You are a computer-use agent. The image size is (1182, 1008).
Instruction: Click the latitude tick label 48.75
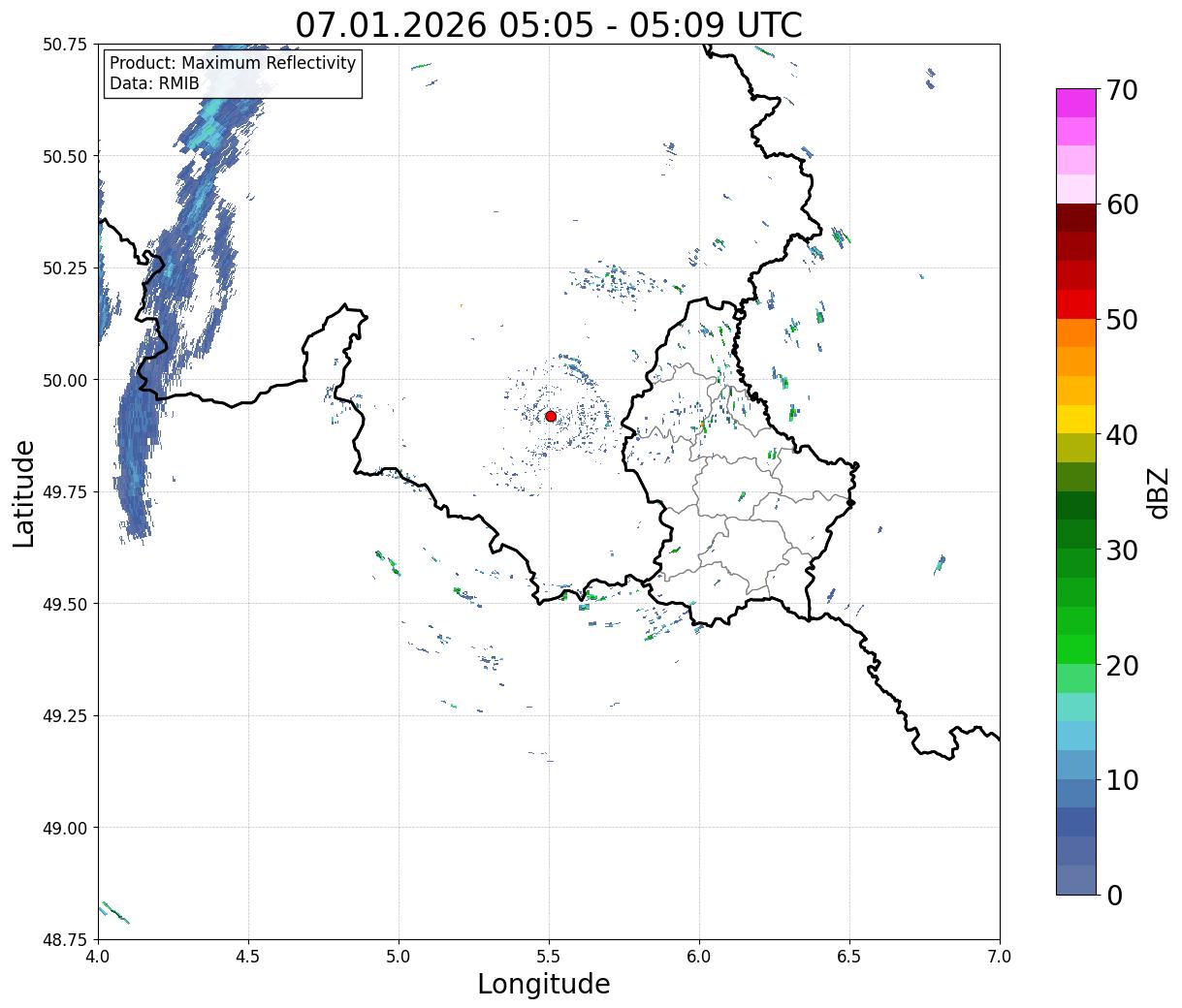(x=65, y=940)
